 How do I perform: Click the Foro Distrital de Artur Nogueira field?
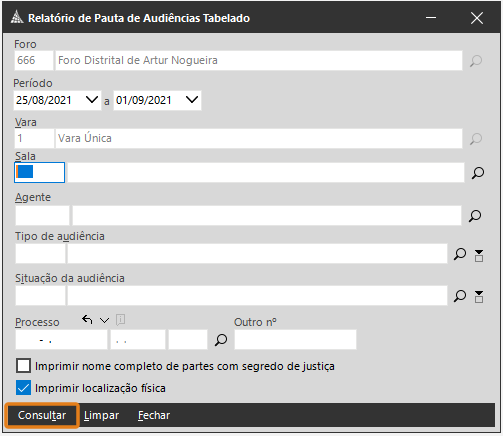click(x=259, y=60)
